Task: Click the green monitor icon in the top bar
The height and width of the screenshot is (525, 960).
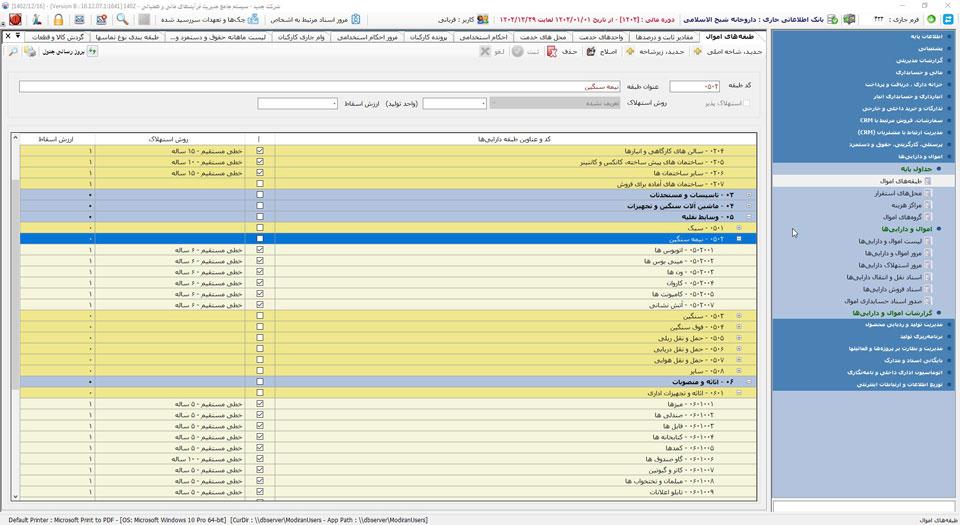Action: 849,20
